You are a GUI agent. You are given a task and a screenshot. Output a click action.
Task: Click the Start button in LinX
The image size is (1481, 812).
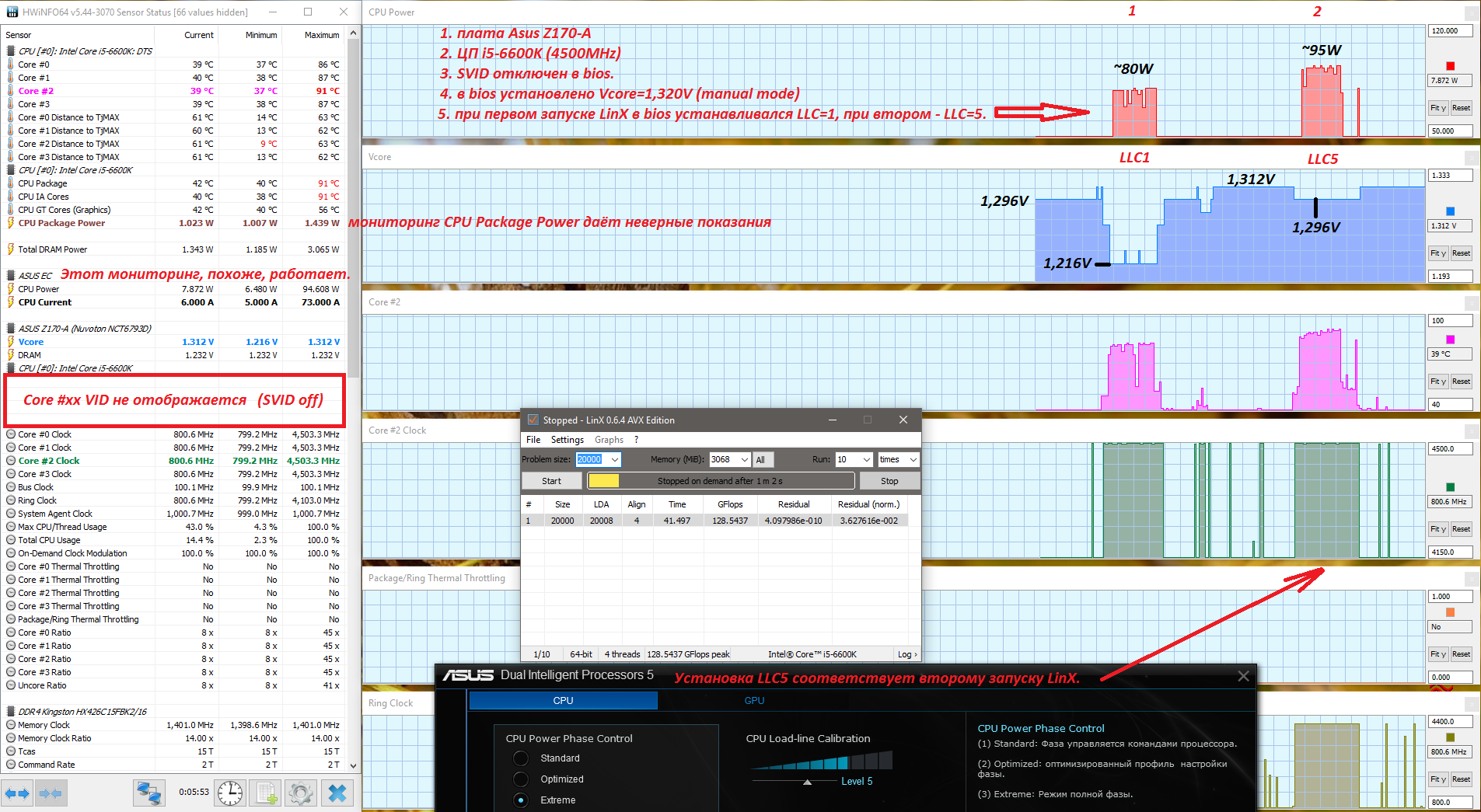pos(551,481)
